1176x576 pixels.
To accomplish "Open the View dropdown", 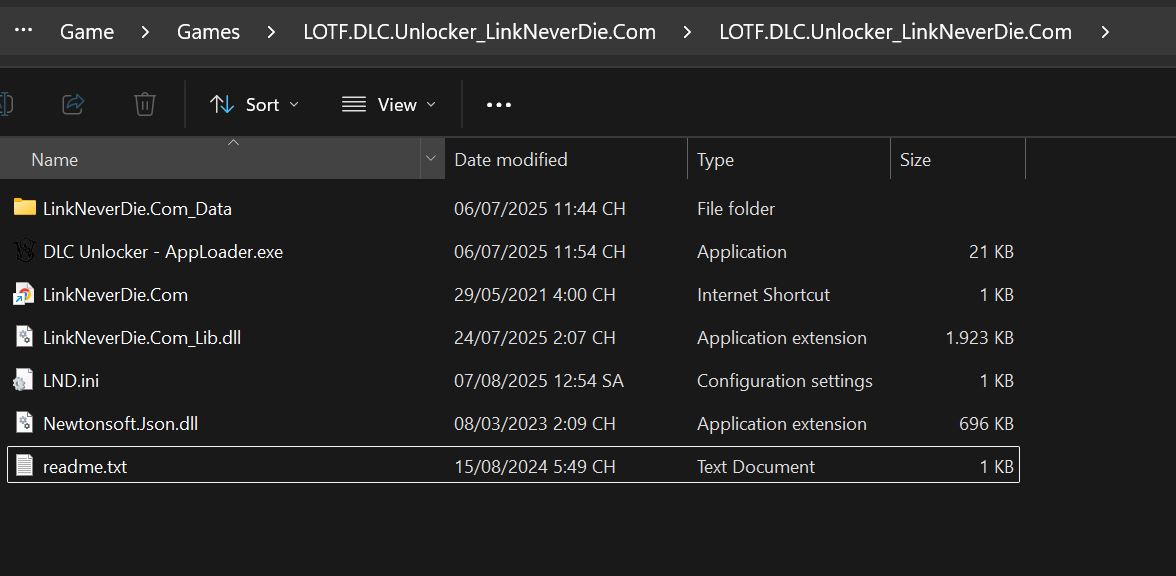I will coord(388,104).
